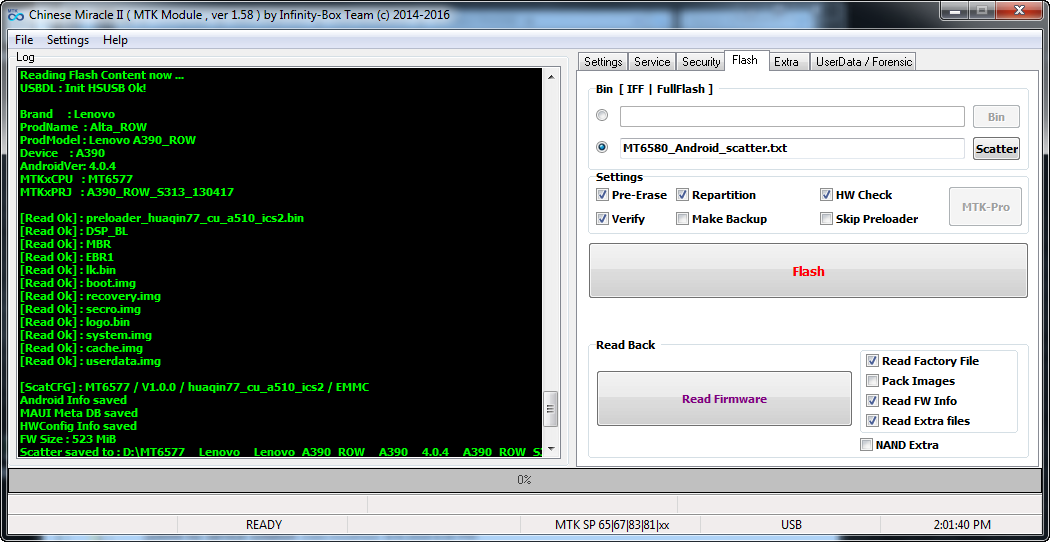Open the UserData / Forensic tab
This screenshot has height=542, width=1050.
tap(863, 62)
